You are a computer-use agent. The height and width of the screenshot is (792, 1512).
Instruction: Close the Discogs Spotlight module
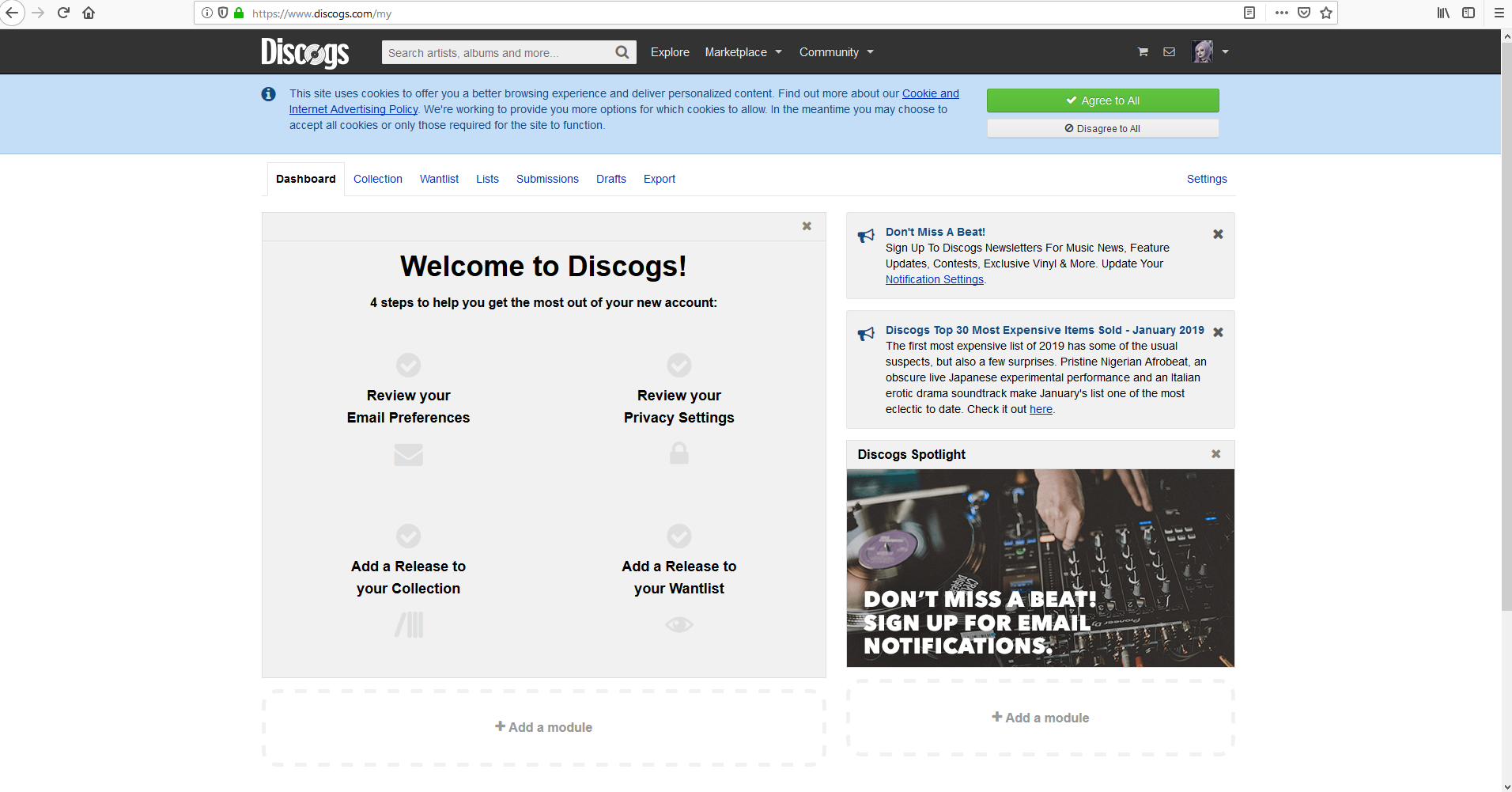(x=1216, y=454)
